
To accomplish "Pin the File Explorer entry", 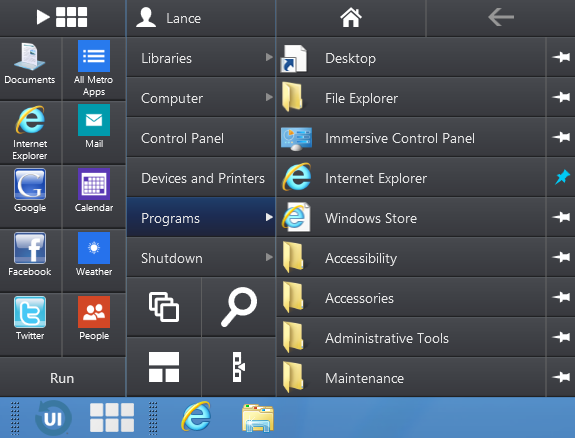I will [x=561, y=97].
